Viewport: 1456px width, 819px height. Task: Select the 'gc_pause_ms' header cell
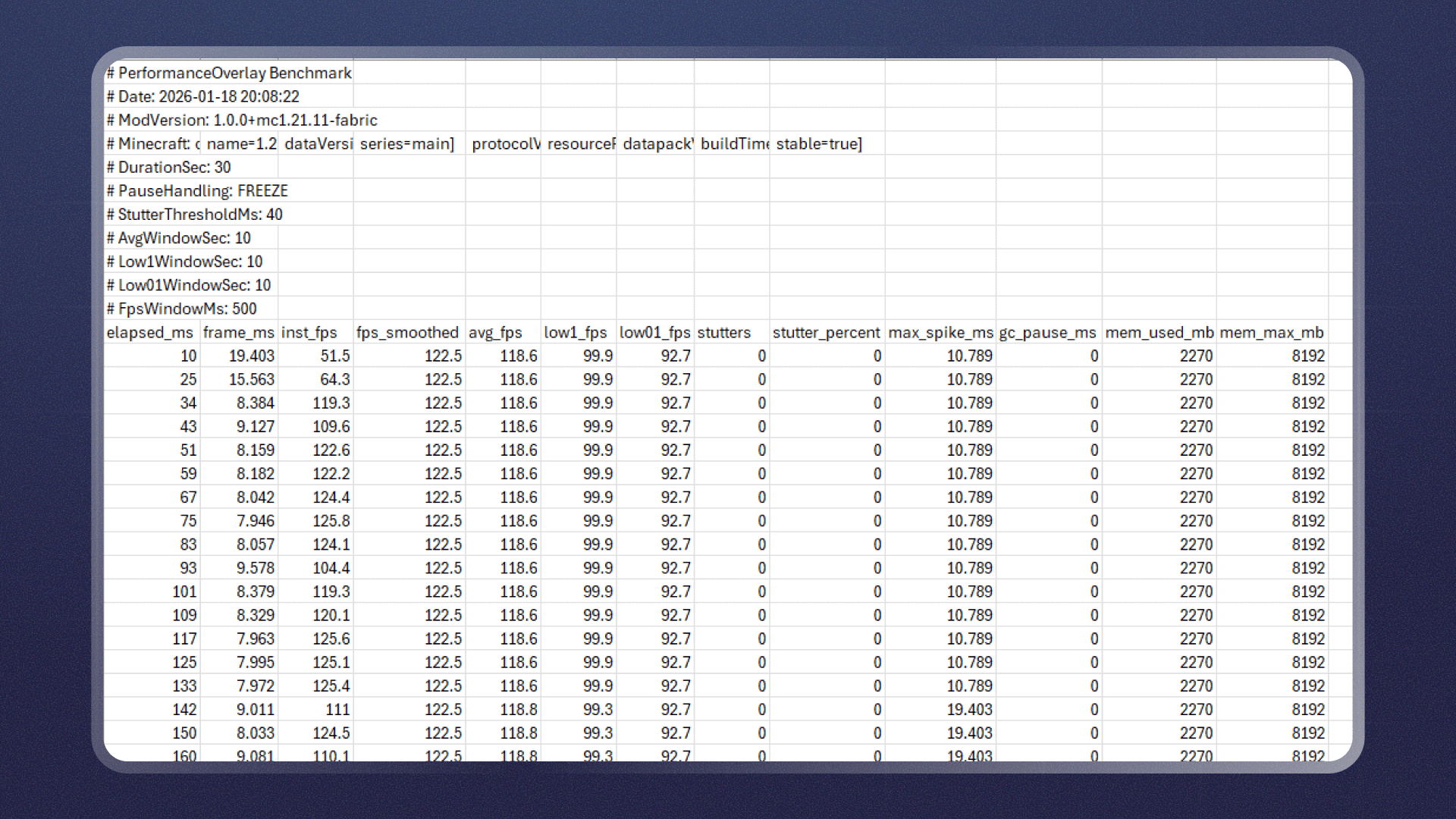pos(1049,332)
